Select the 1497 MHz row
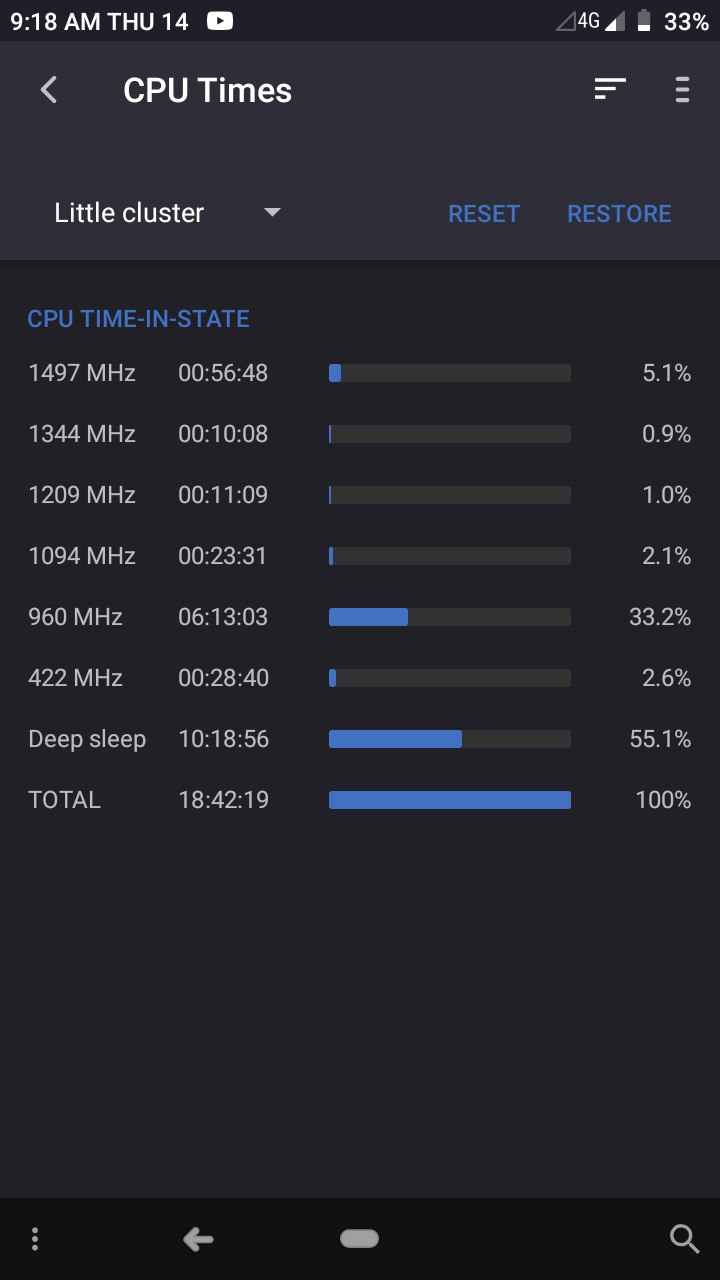Image resolution: width=720 pixels, height=1280 pixels. pos(360,373)
